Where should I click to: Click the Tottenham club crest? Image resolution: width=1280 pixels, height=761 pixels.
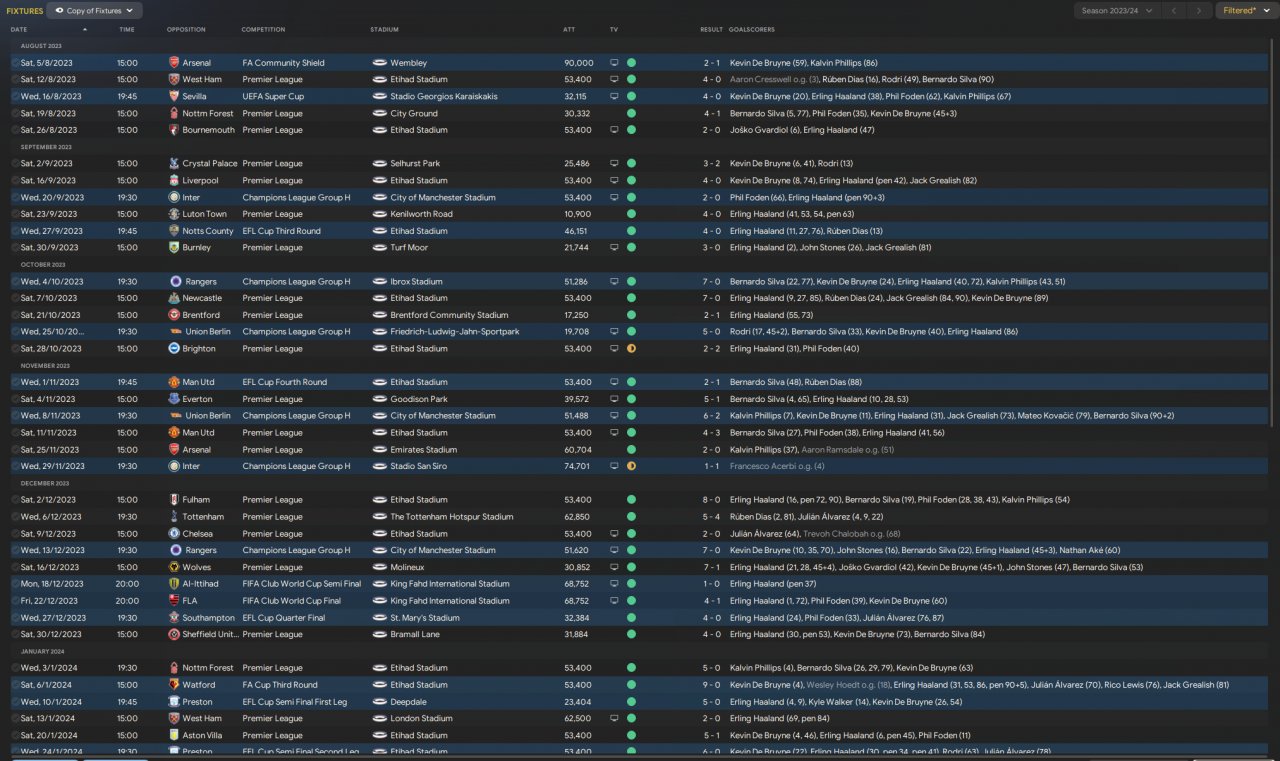(175, 517)
